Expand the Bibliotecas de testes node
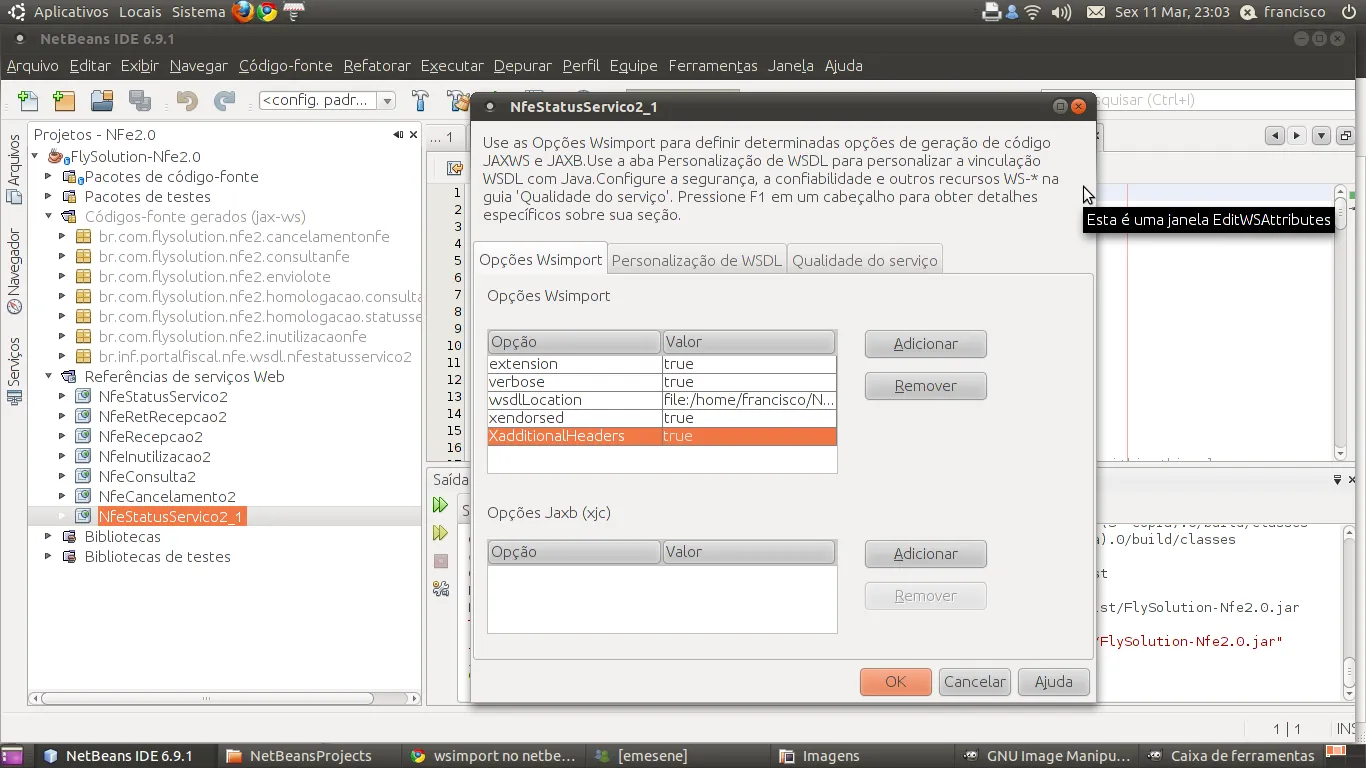 pyautogui.click(x=49, y=556)
